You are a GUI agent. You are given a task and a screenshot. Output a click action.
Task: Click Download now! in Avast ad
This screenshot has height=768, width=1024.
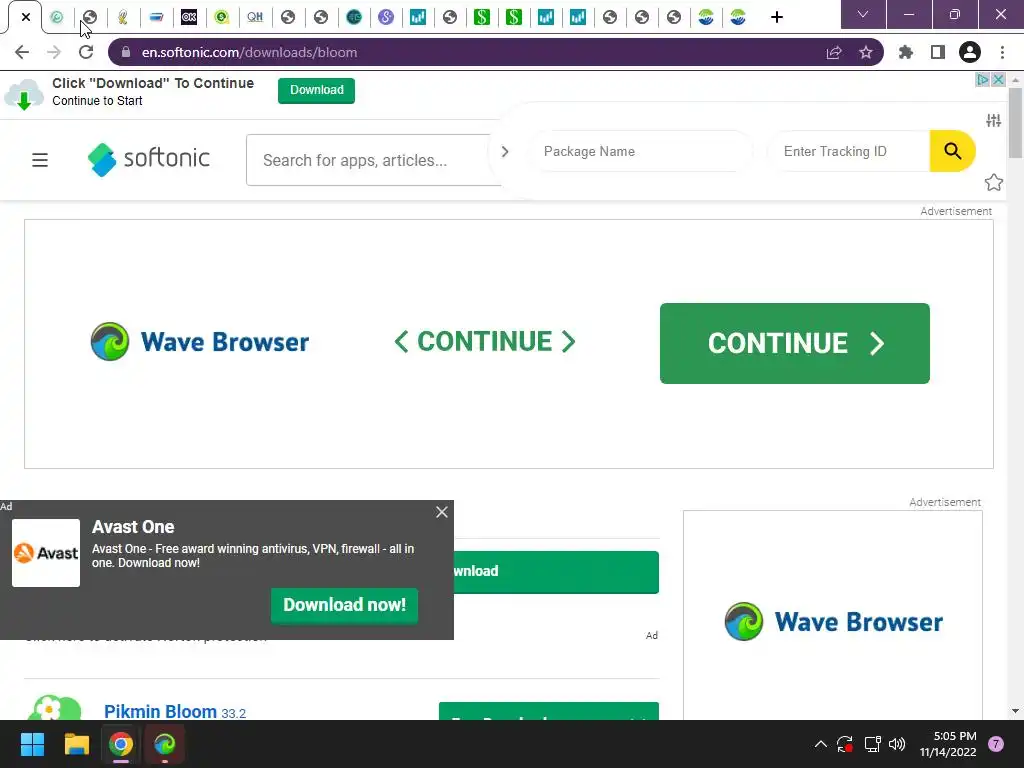344,605
